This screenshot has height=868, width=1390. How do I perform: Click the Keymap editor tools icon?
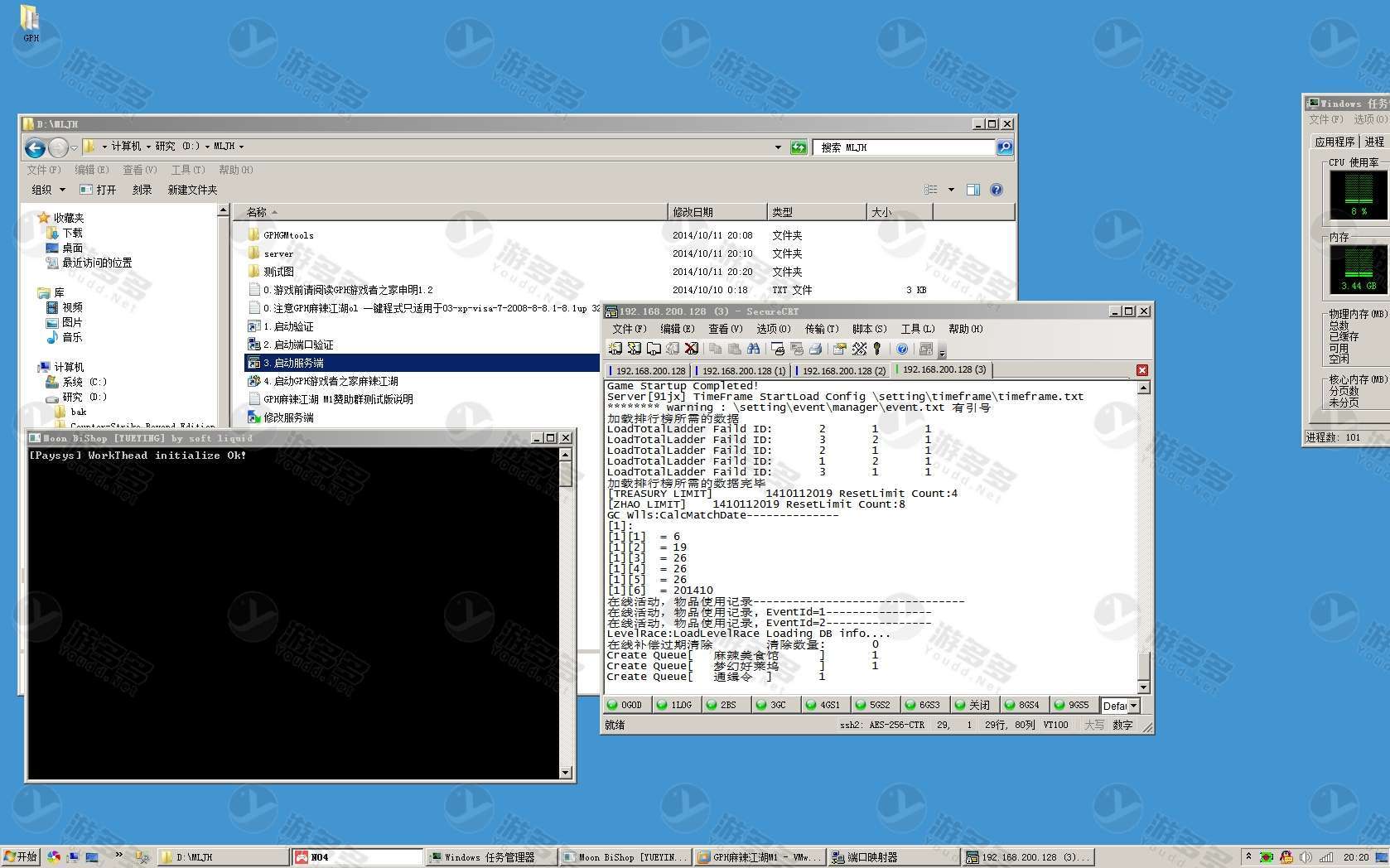pyautogui.click(x=859, y=349)
